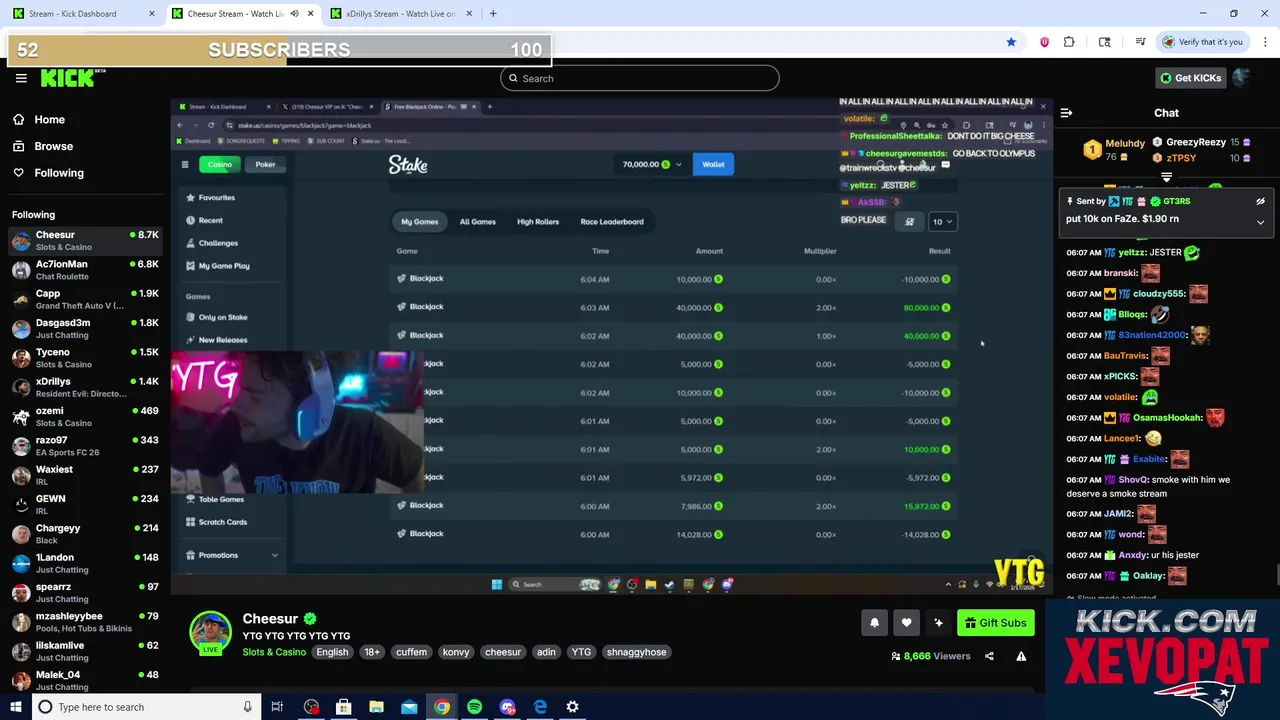Click the Wallet button in streamed Stake

pos(713,164)
